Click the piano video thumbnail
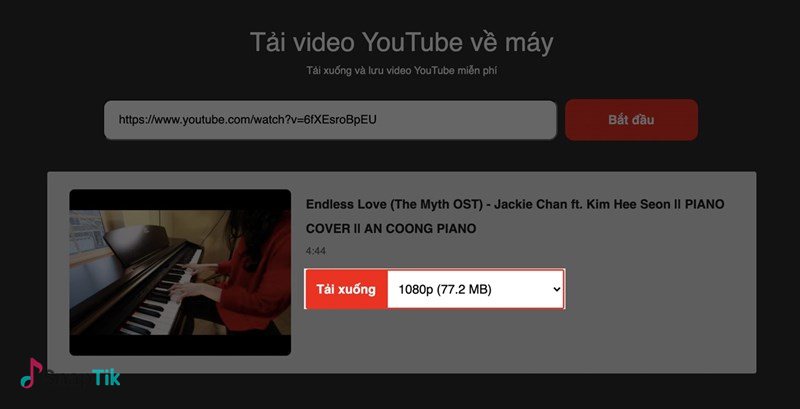 pos(180,272)
